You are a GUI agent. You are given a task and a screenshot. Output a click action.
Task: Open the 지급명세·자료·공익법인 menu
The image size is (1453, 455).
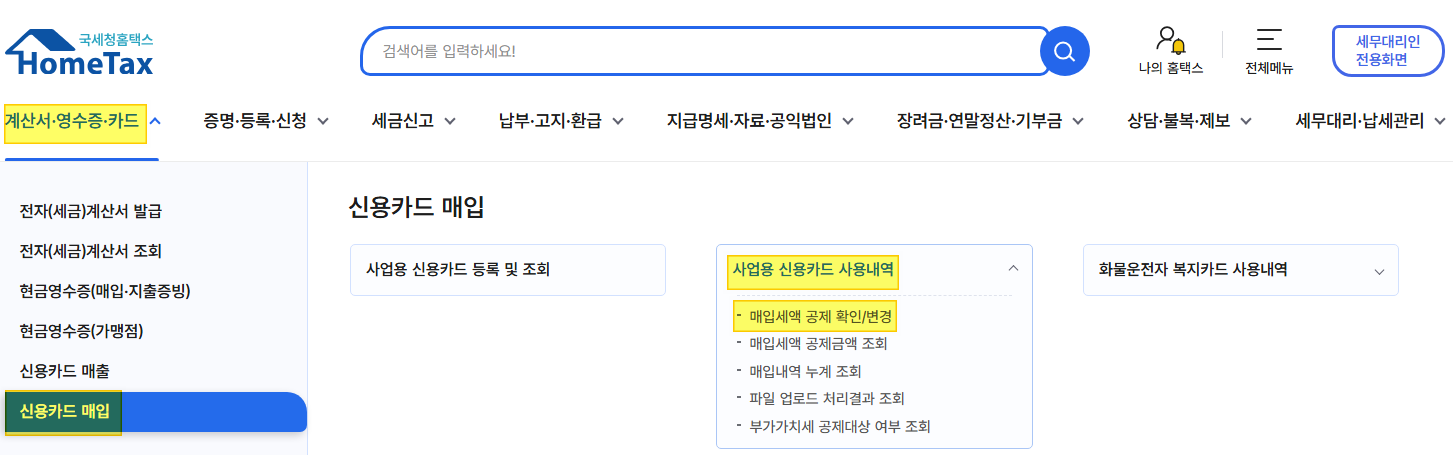tap(760, 122)
